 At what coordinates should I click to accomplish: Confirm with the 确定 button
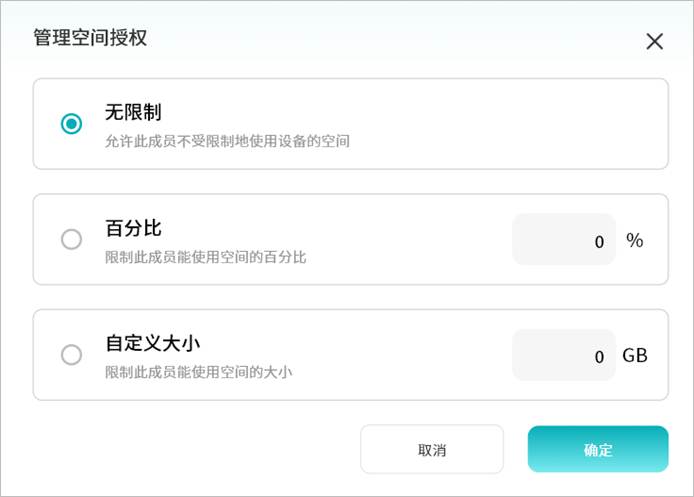point(597,449)
